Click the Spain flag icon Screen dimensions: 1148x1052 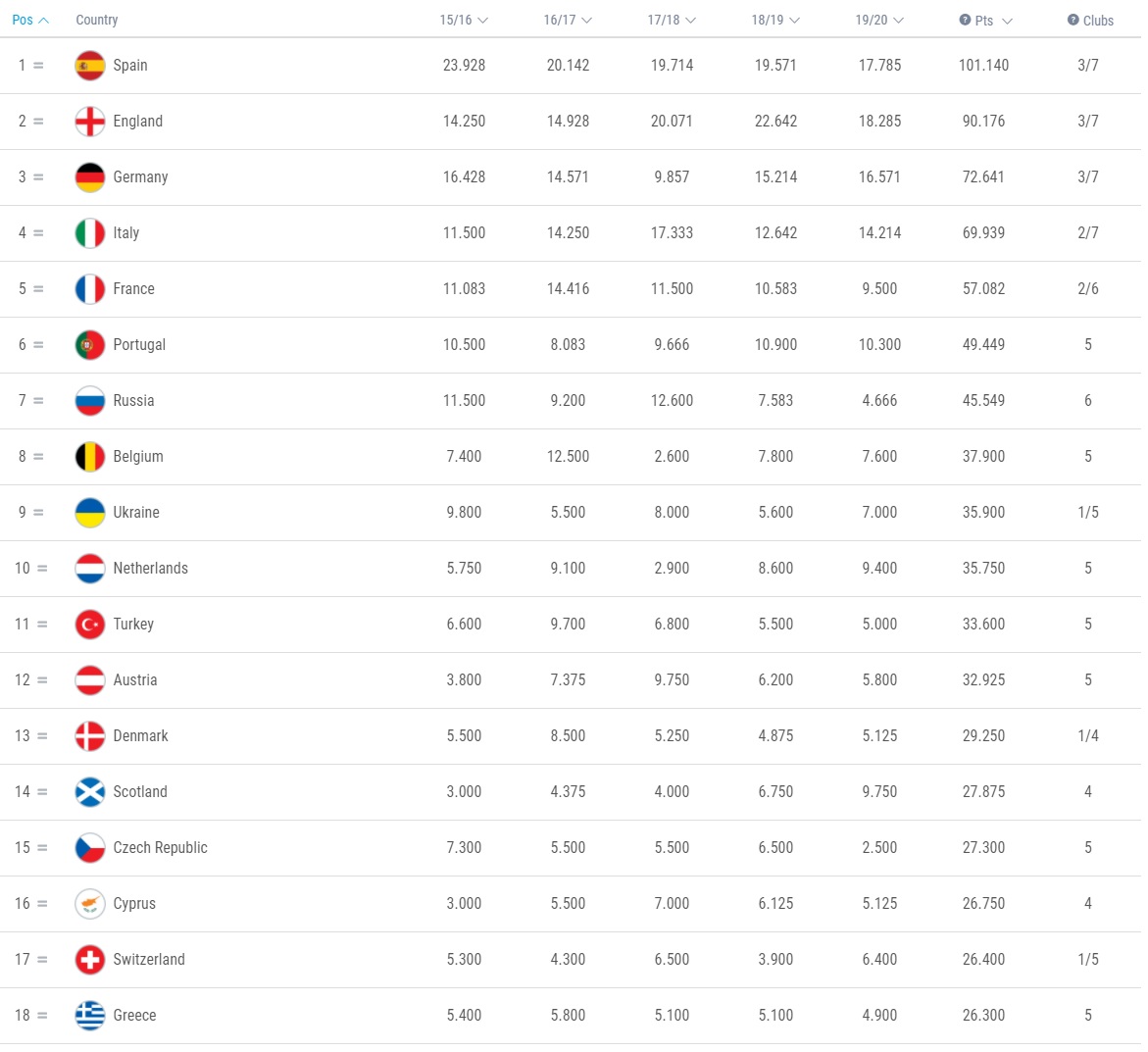point(90,65)
